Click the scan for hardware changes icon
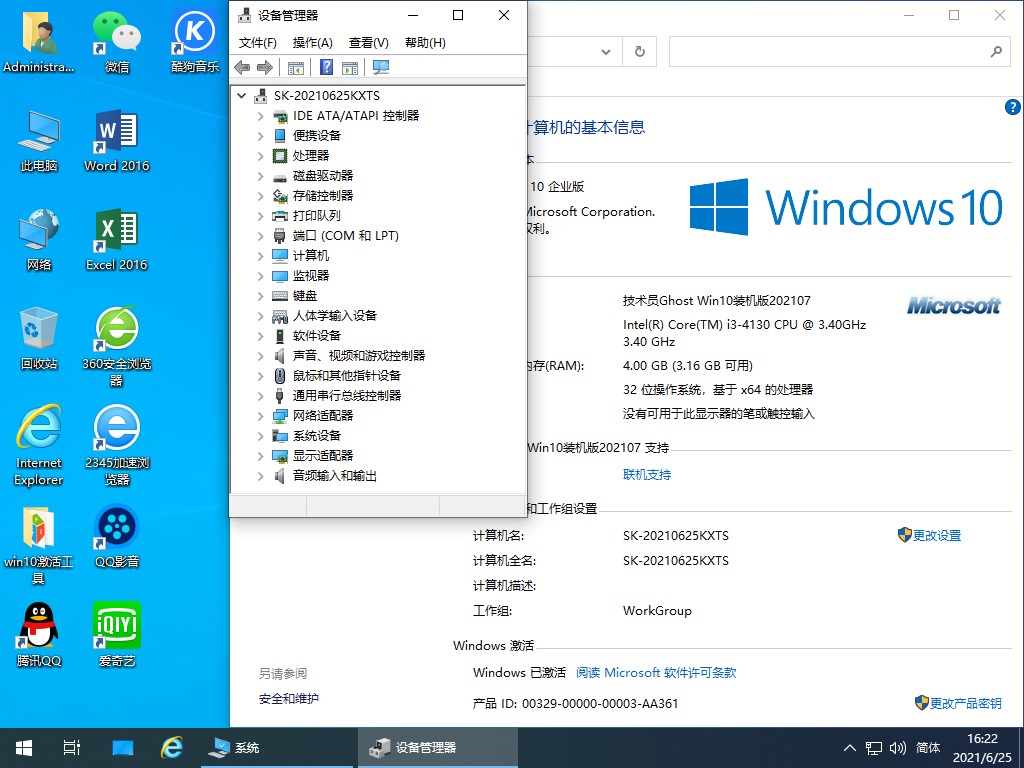Viewport: 1024px width, 768px height. pos(380,67)
